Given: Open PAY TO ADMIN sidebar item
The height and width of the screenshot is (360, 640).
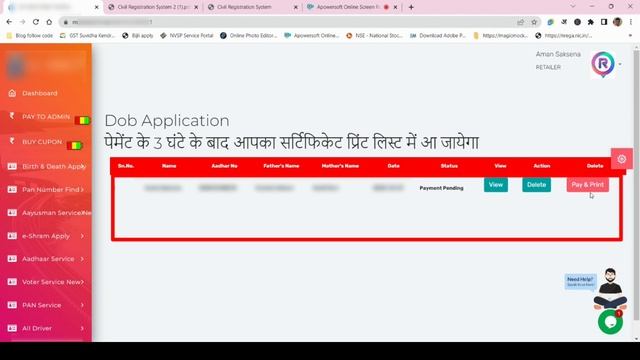Looking at the screenshot, I should [46, 117].
